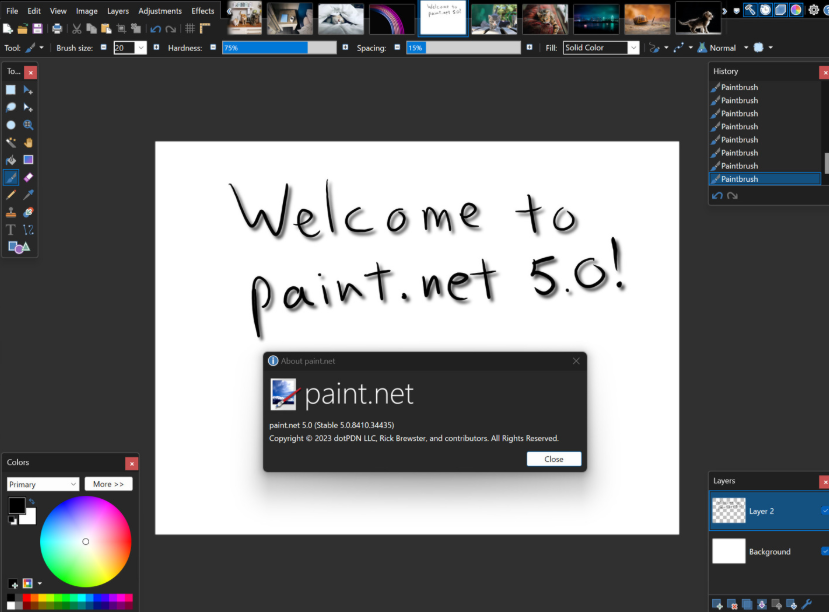
Task: Open the image list dropdown arrow
Action: 736,11
